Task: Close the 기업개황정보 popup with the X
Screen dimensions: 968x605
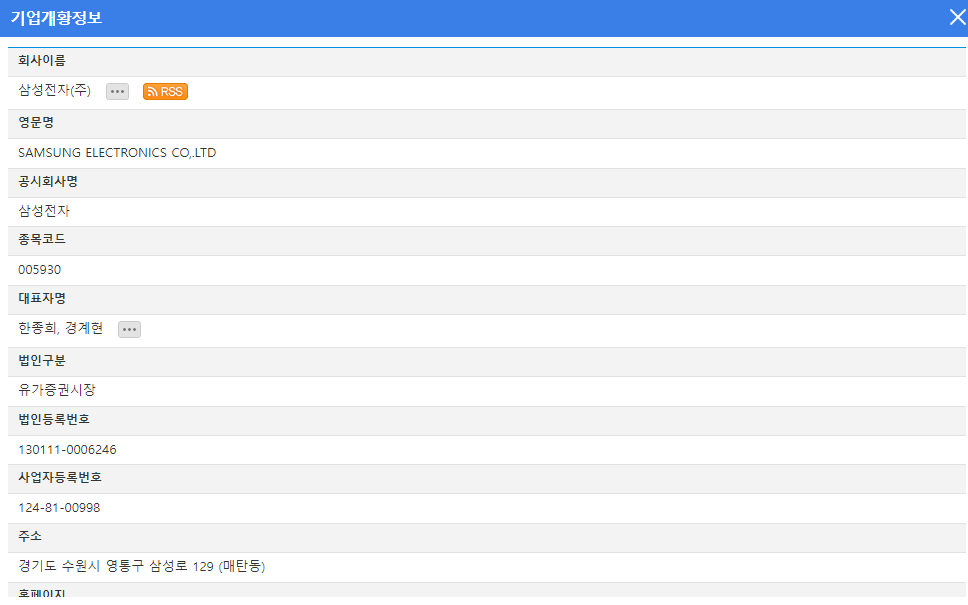Action: pyautogui.click(x=958, y=17)
